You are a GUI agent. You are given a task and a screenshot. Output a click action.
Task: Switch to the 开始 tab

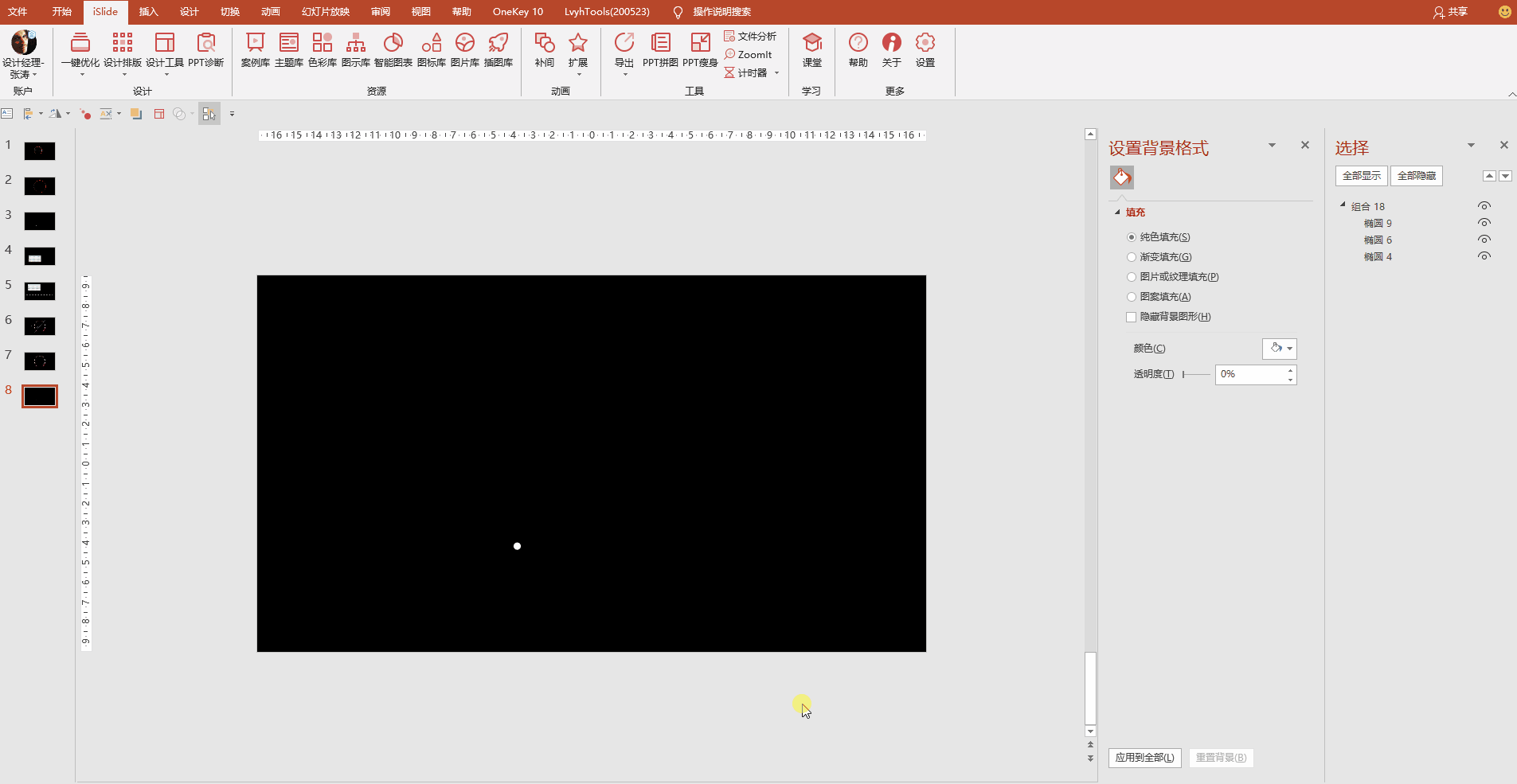62,12
